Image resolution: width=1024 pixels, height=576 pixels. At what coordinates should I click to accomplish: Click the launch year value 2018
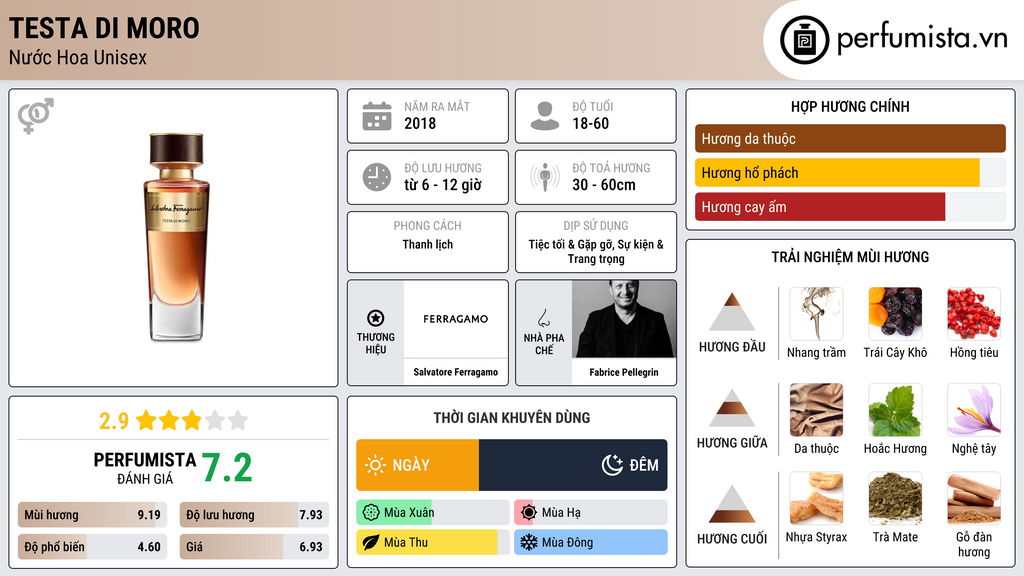[420, 123]
